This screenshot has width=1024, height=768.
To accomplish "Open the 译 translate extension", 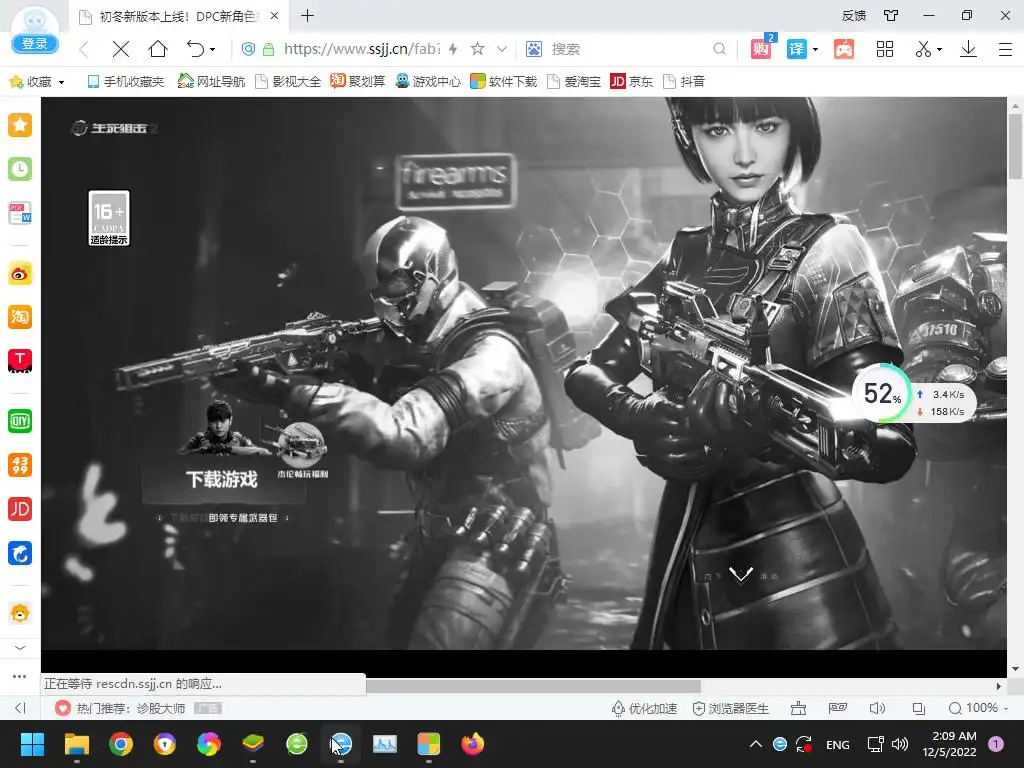I will tap(797, 49).
